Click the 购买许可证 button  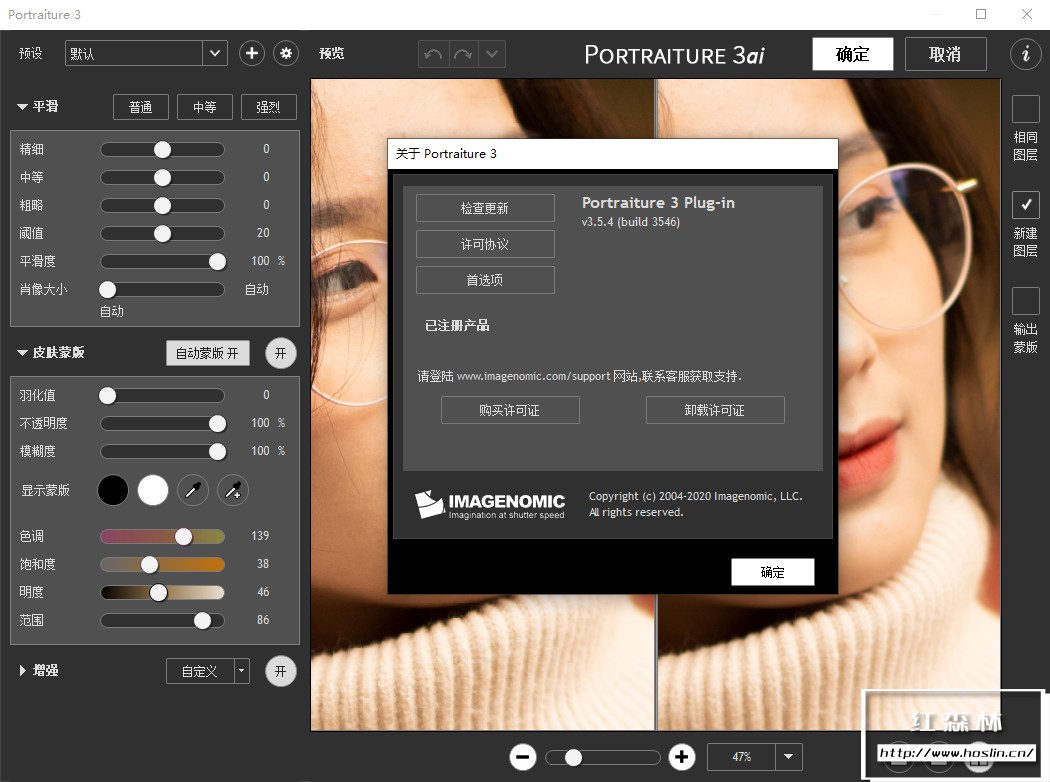tap(510, 410)
